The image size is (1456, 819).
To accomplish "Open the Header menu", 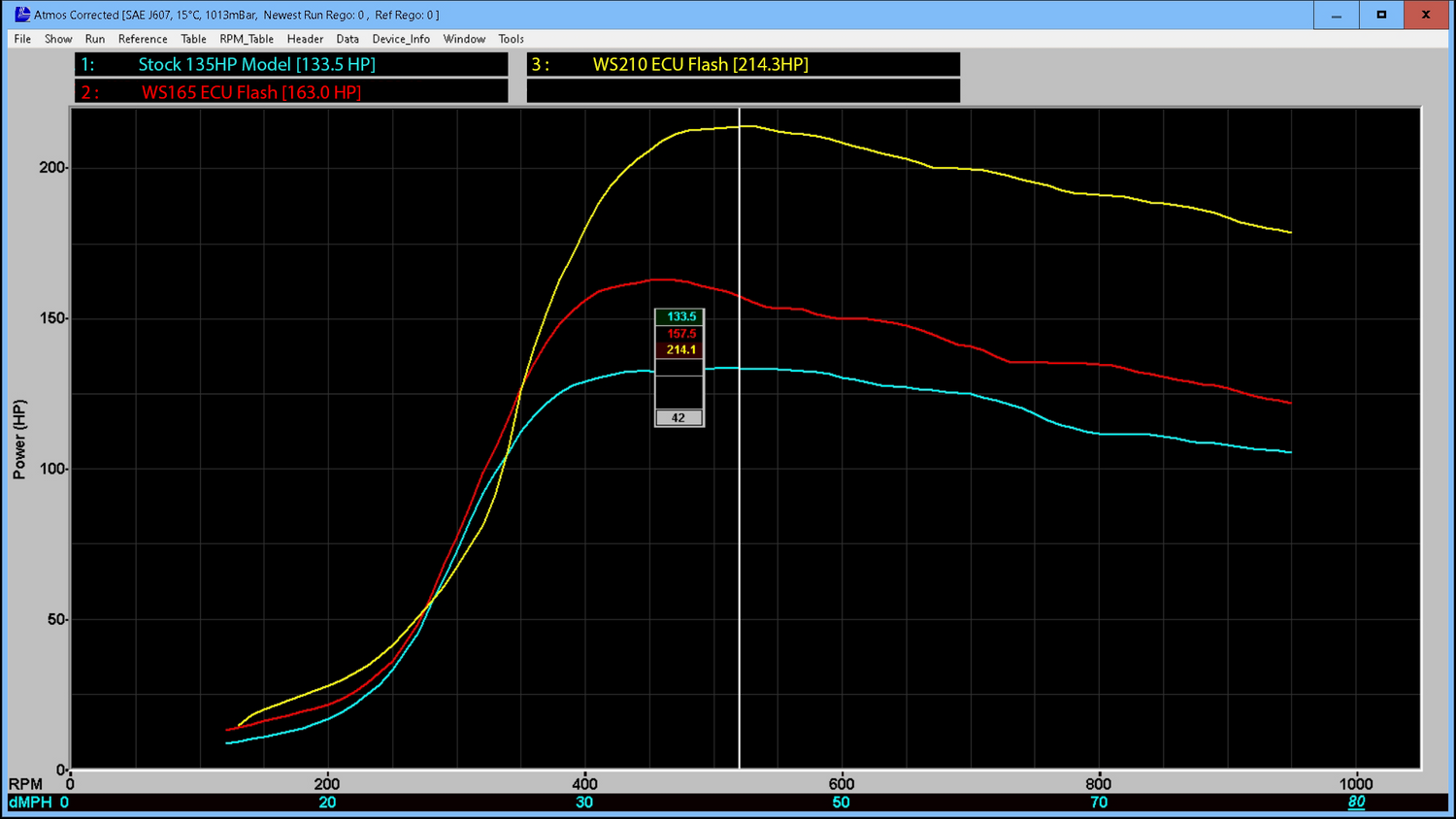I will (x=305, y=39).
